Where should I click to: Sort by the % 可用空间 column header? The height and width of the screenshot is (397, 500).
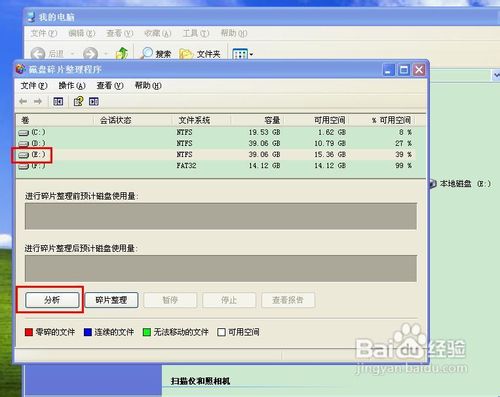click(x=382, y=120)
